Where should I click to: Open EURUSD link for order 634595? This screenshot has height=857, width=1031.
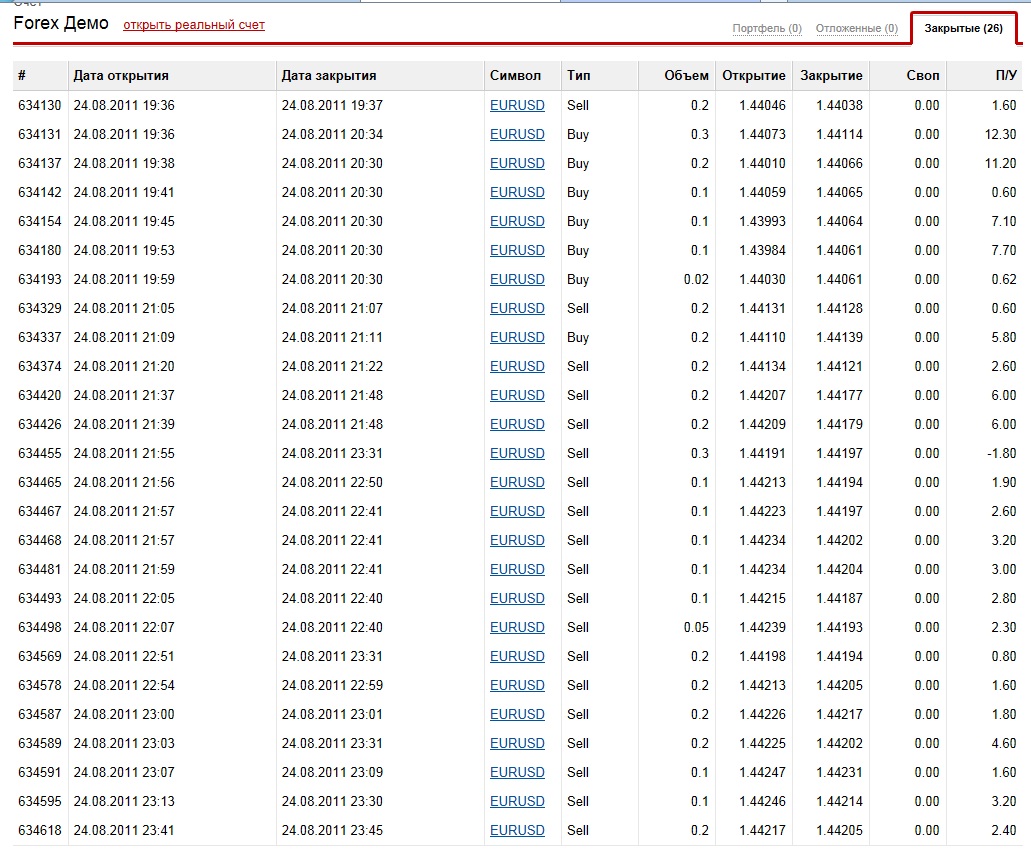click(517, 801)
